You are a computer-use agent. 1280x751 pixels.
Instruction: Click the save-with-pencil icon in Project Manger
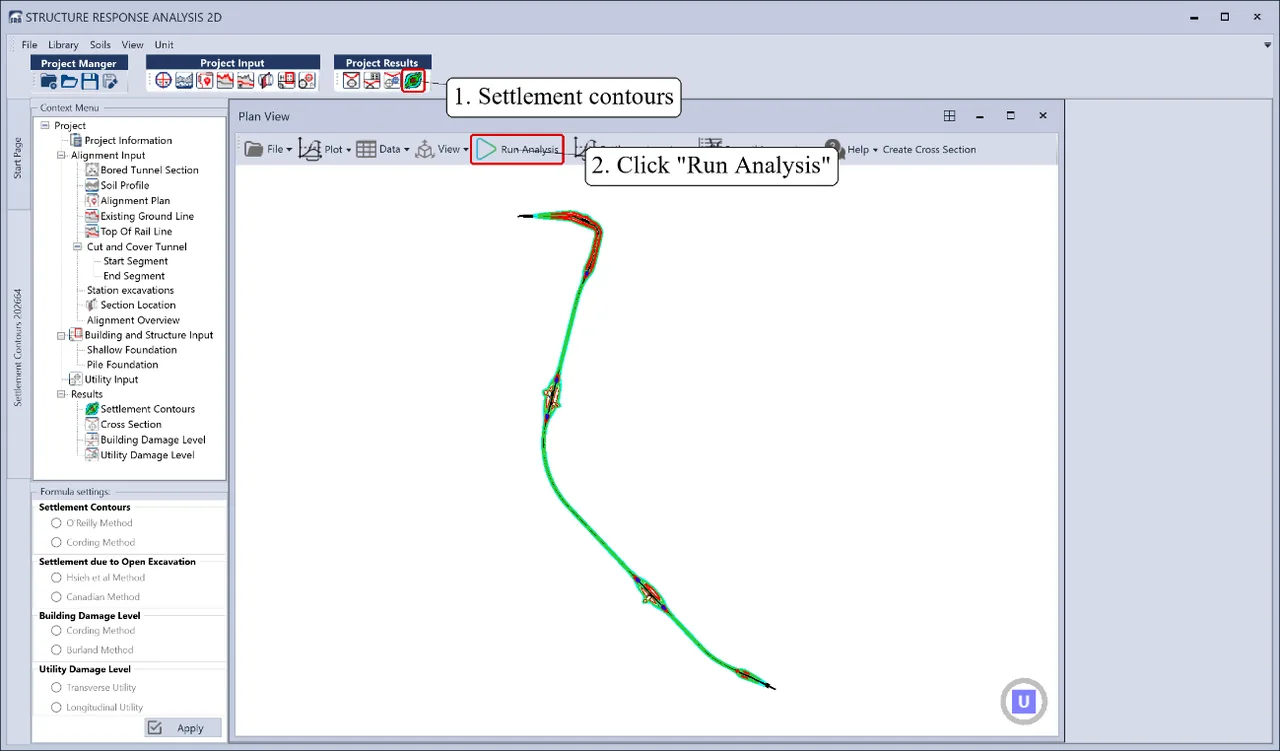point(110,81)
